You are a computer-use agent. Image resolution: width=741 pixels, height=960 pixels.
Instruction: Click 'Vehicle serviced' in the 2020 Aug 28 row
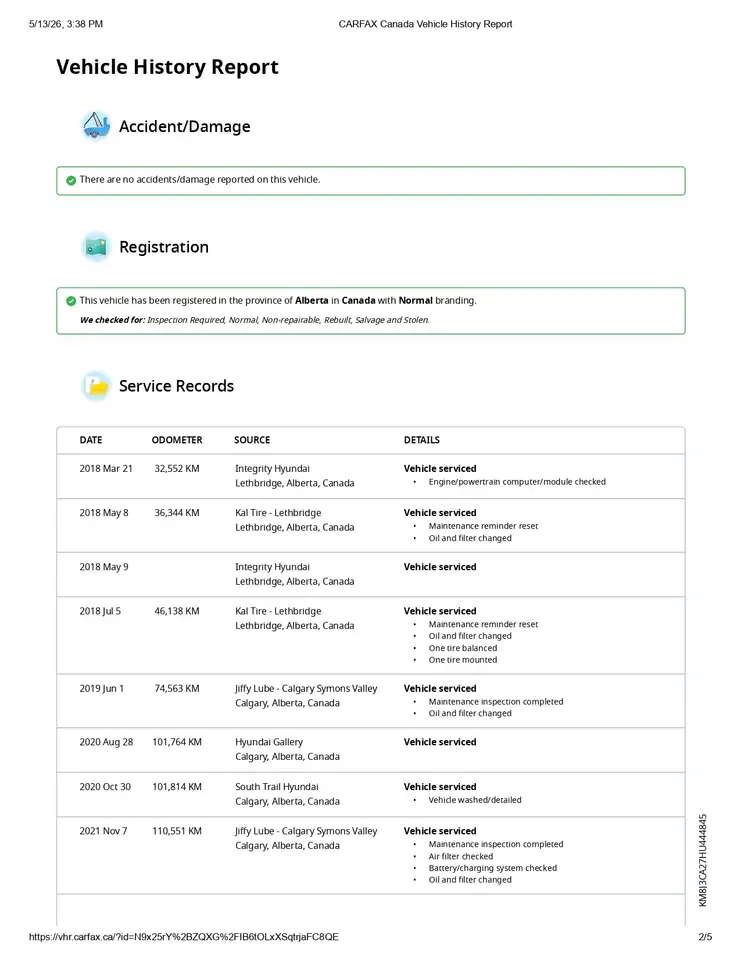(440, 742)
